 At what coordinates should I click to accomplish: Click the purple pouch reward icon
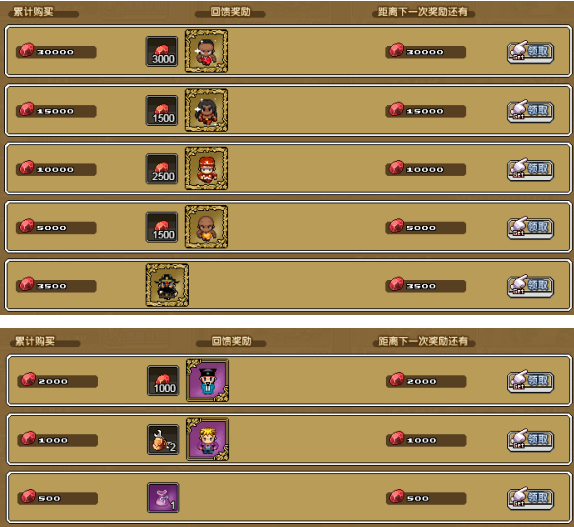click(x=163, y=497)
